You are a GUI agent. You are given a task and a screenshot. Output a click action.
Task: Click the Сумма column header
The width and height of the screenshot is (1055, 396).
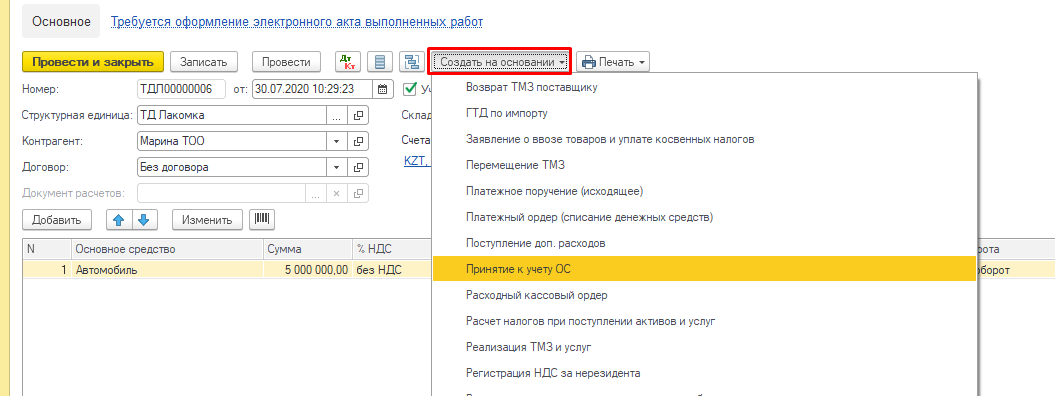pyautogui.click(x=307, y=249)
